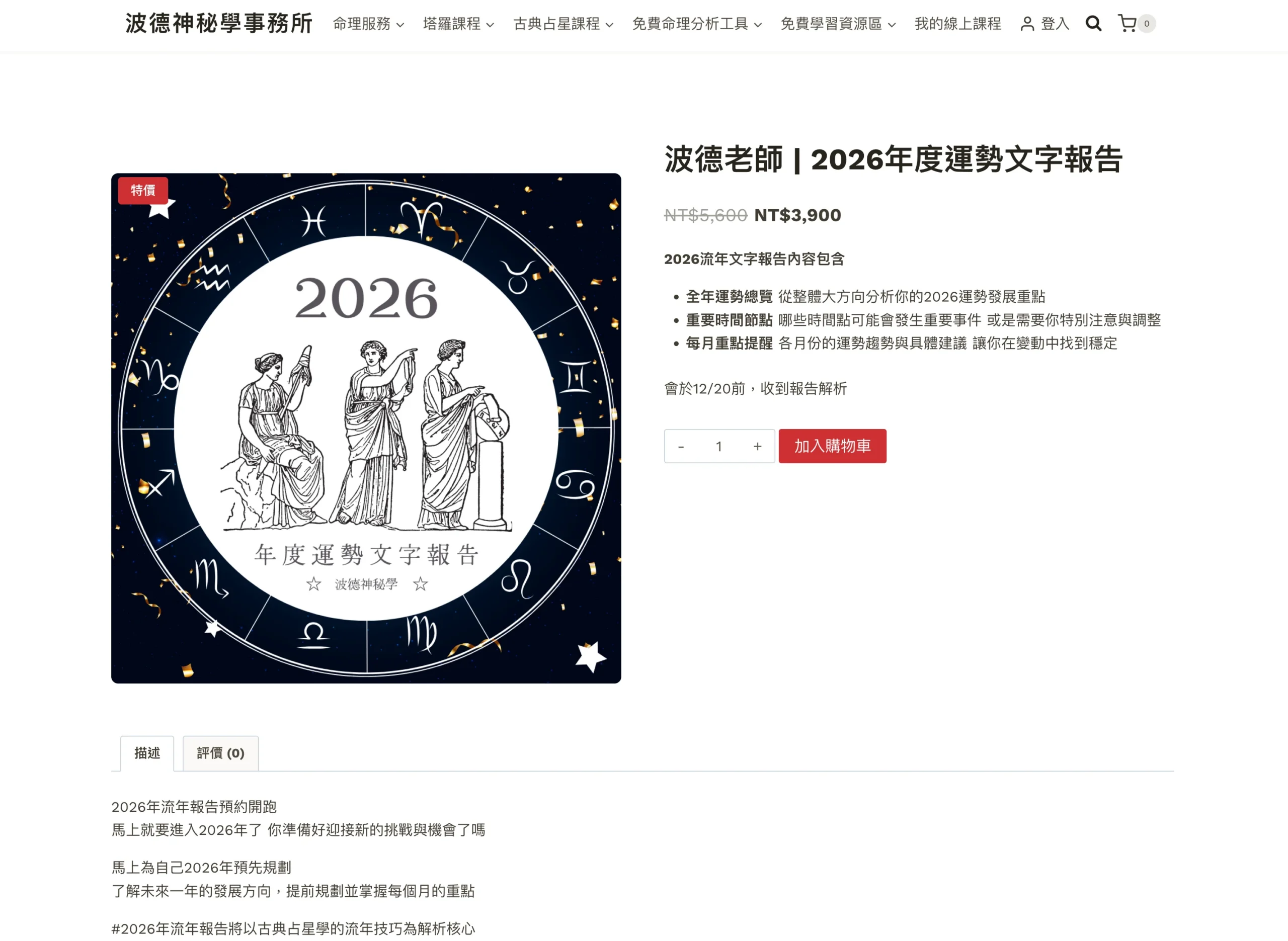Open 免費學習資源區 dropdown
The width and height of the screenshot is (1288, 941).
tap(838, 24)
